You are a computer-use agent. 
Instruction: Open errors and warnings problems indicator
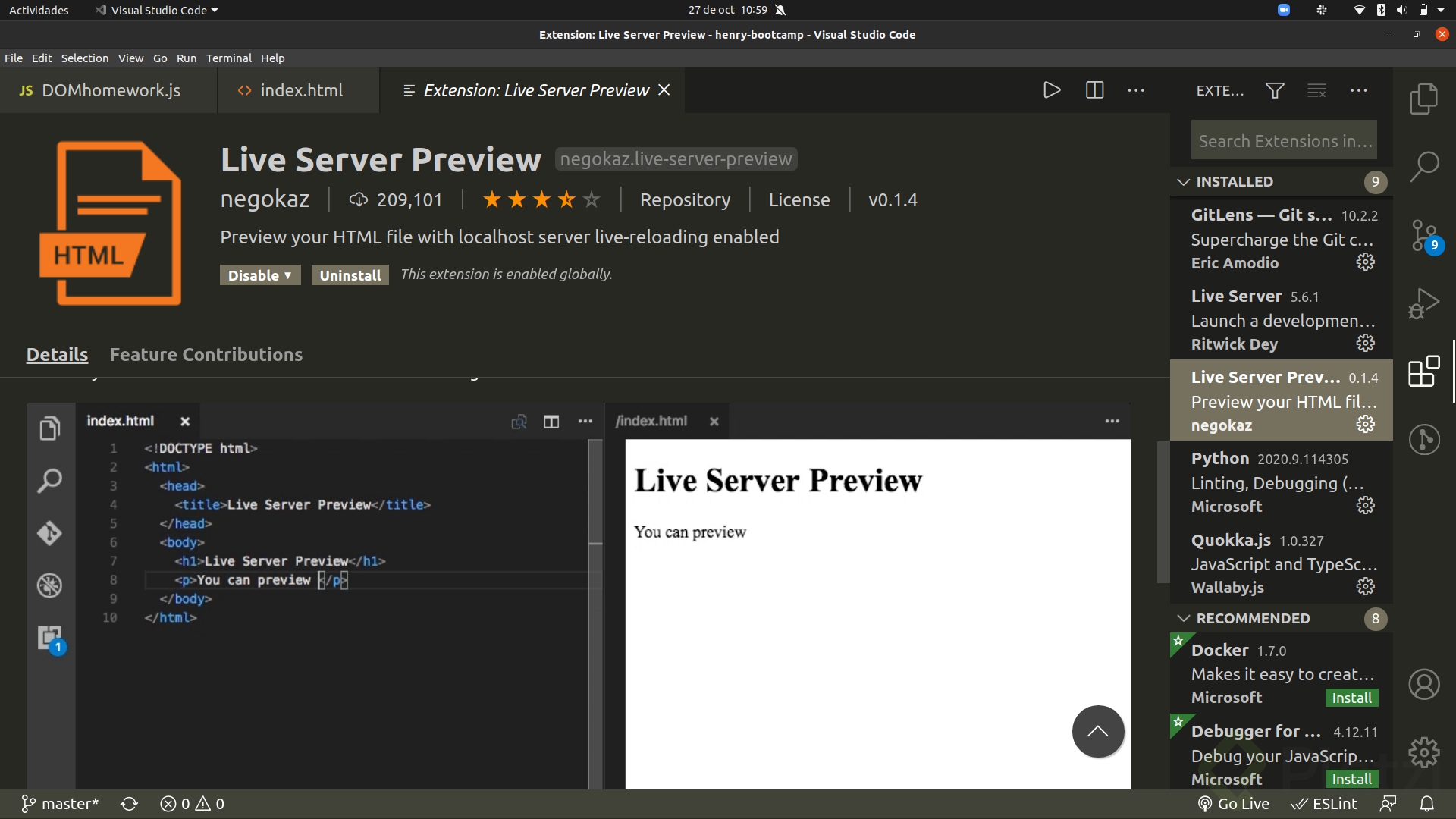tap(193, 804)
